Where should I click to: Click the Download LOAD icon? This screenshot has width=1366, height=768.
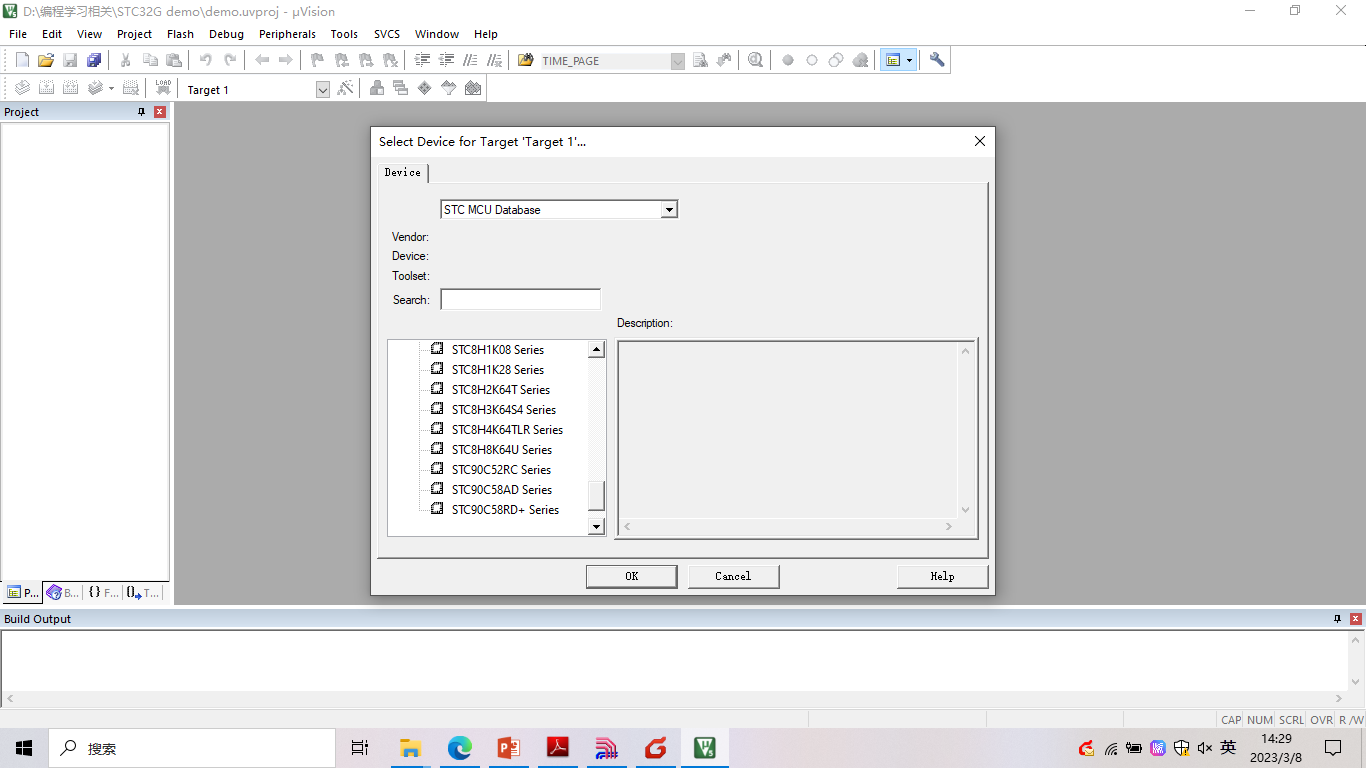click(162, 88)
